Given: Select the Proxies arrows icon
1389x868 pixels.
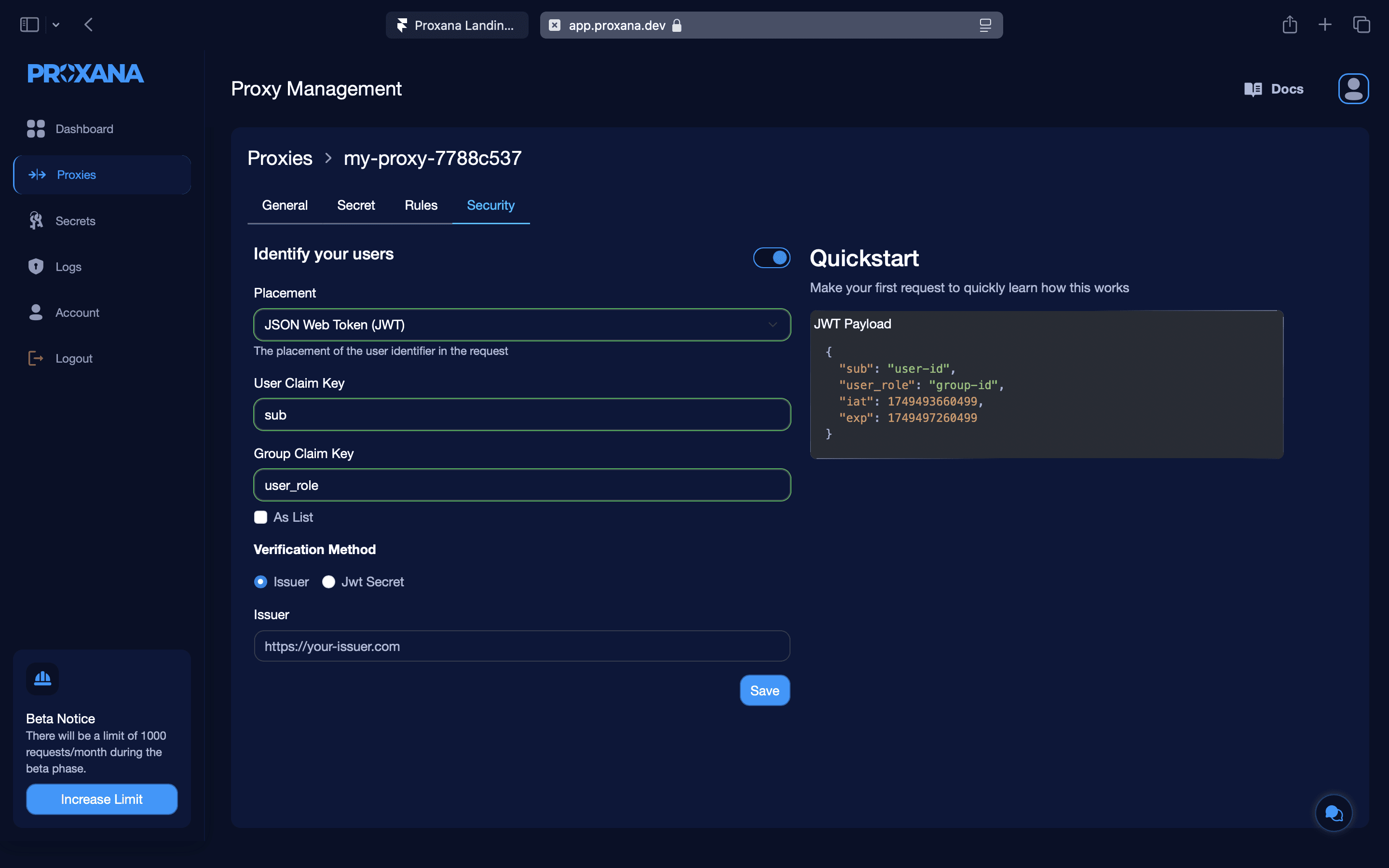Looking at the screenshot, I should (x=37, y=175).
